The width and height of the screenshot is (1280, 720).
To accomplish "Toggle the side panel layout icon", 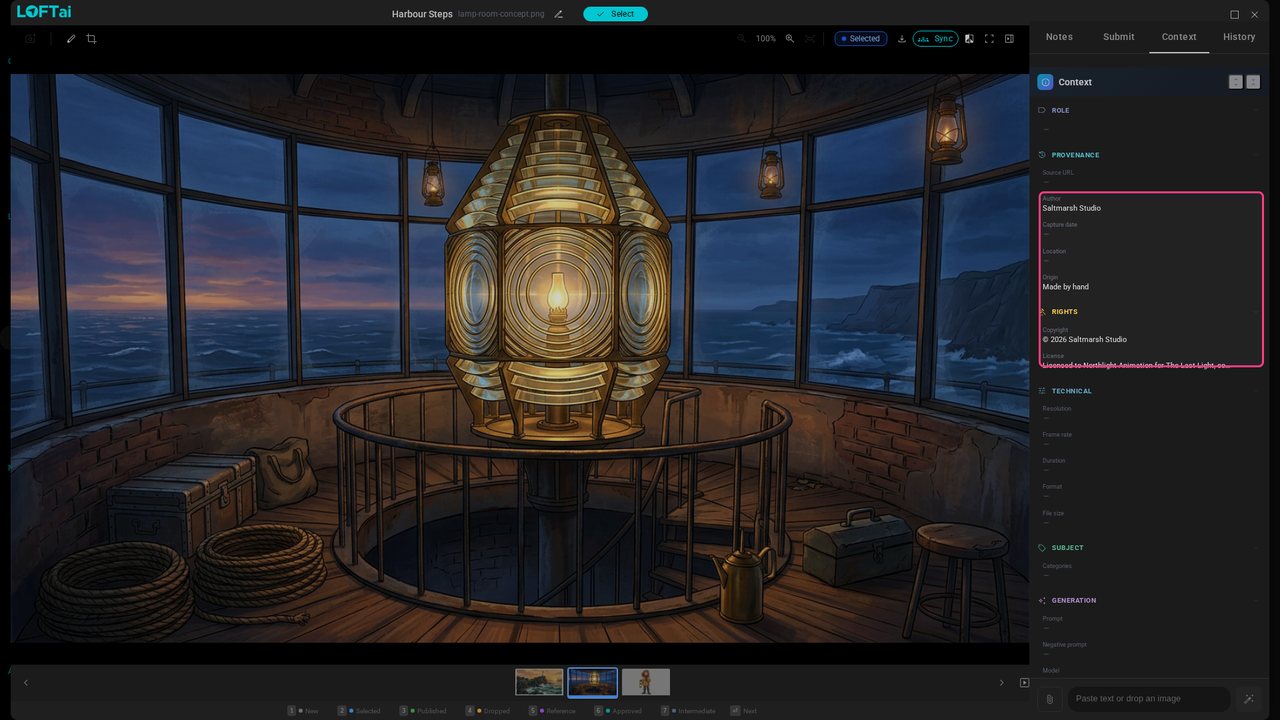I will pos(1009,39).
